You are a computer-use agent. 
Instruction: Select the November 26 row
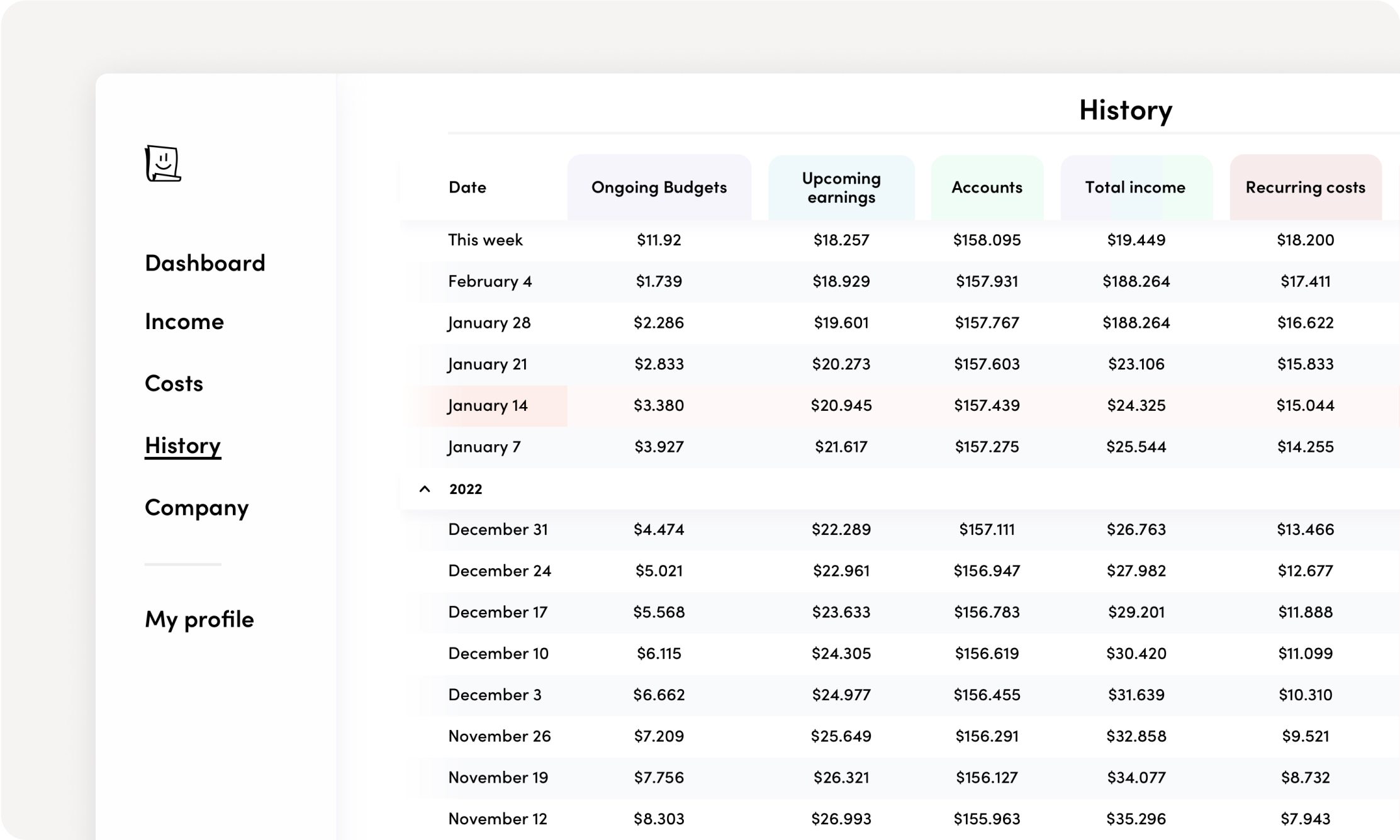click(900, 736)
